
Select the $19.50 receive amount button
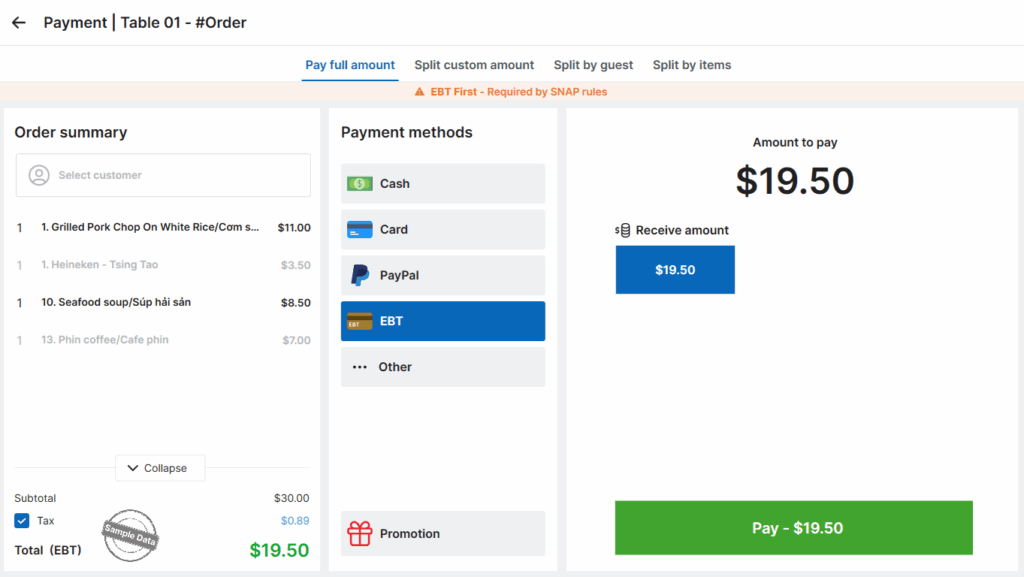[675, 270]
